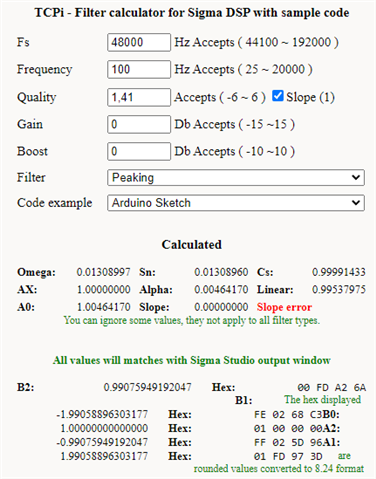Screen dimensions: 376x479
Task: Click the Boost Db Accepts -10 ~10 hint
Action: click(235, 151)
